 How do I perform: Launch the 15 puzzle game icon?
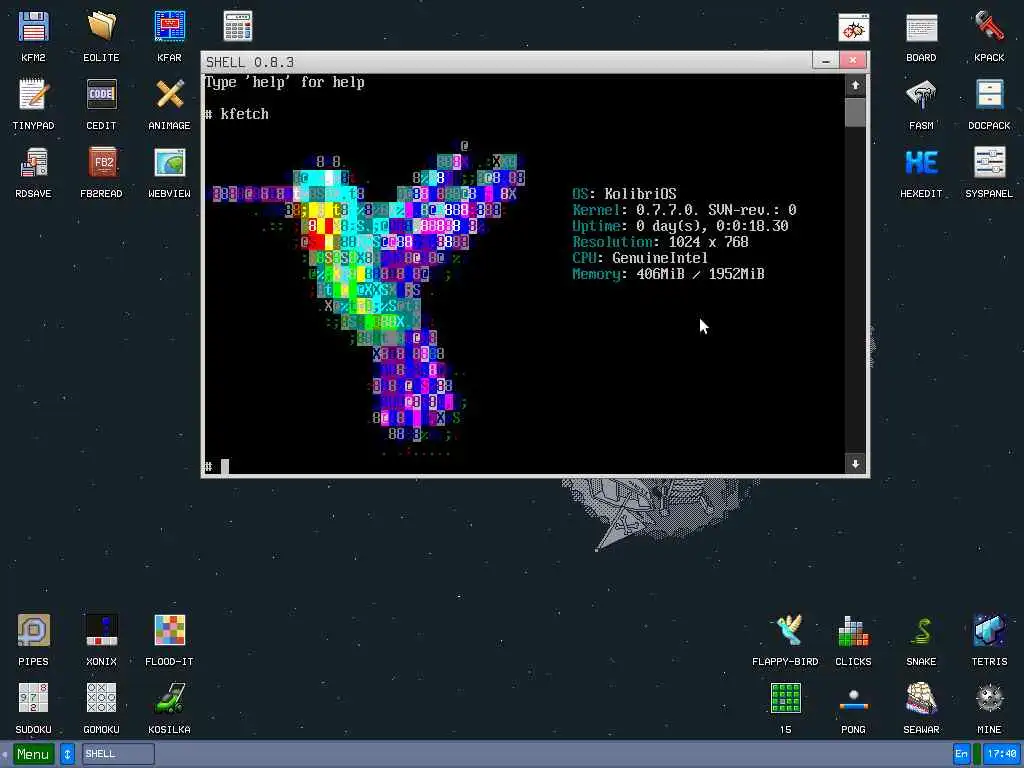click(x=786, y=699)
